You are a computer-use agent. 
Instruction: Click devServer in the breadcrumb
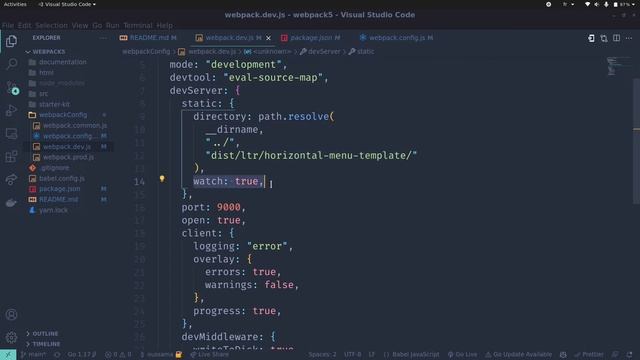click(324, 52)
